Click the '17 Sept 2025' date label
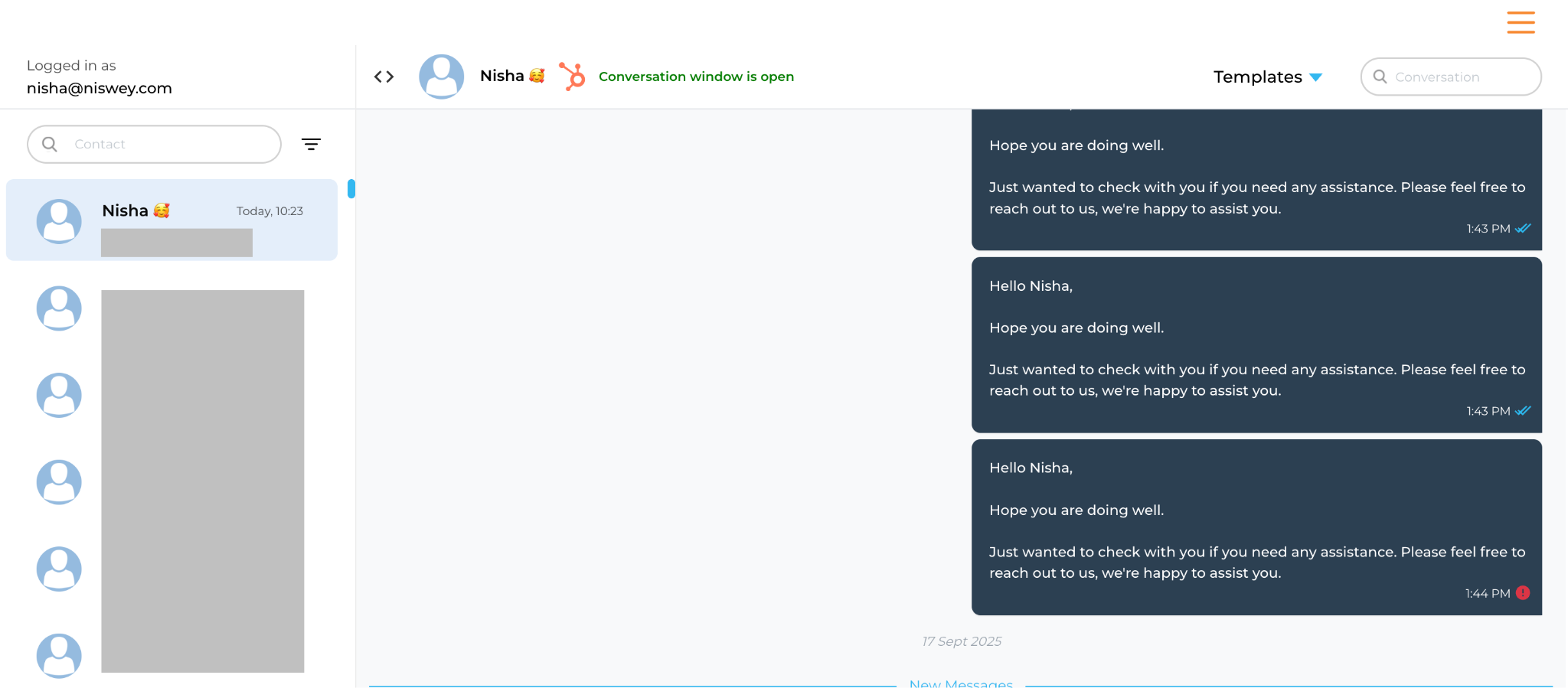The width and height of the screenshot is (1568, 688). pos(962,641)
